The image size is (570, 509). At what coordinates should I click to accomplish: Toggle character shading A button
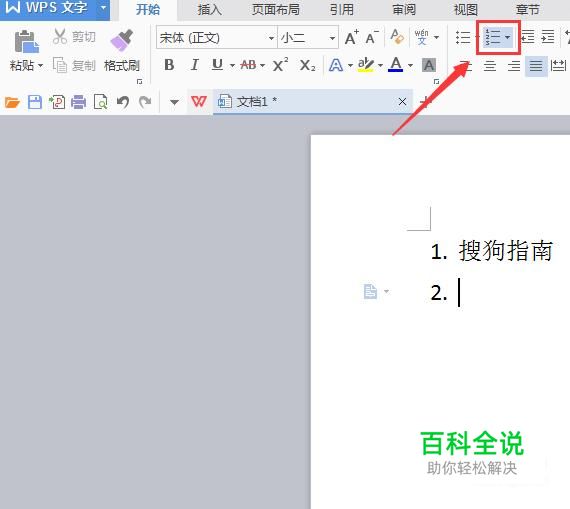coord(429,65)
